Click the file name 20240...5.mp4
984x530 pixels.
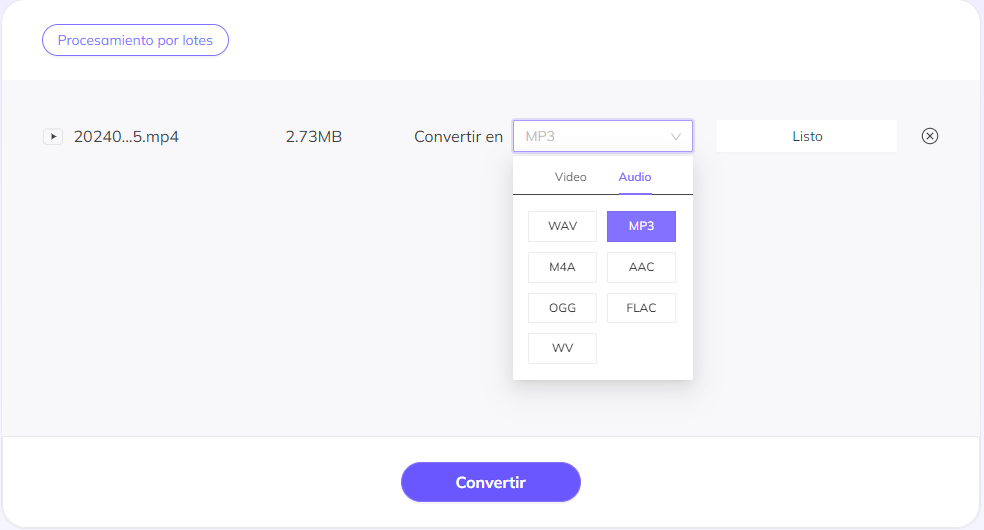126,137
